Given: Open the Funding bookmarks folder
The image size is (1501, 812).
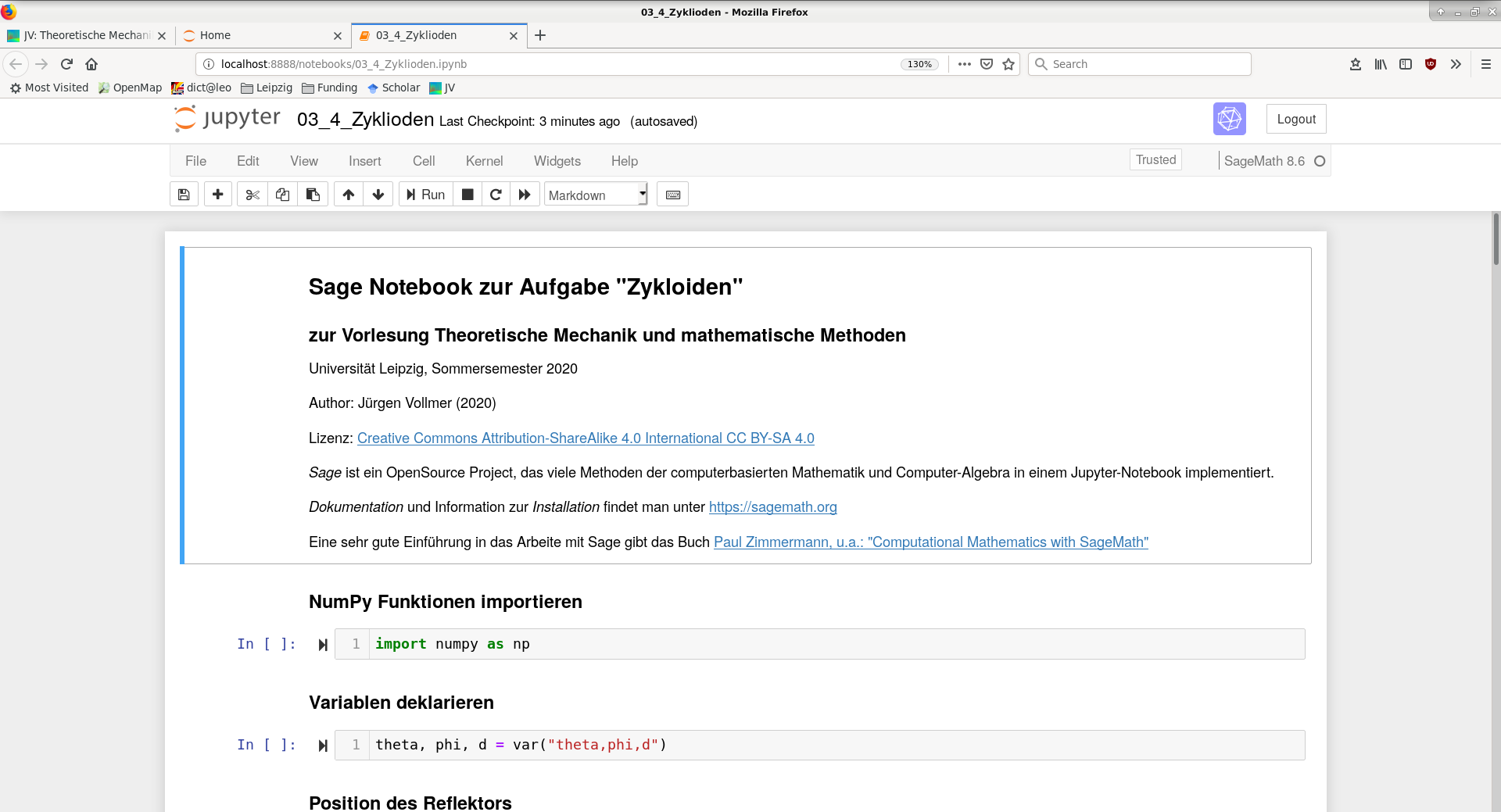Looking at the screenshot, I should [x=330, y=88].
